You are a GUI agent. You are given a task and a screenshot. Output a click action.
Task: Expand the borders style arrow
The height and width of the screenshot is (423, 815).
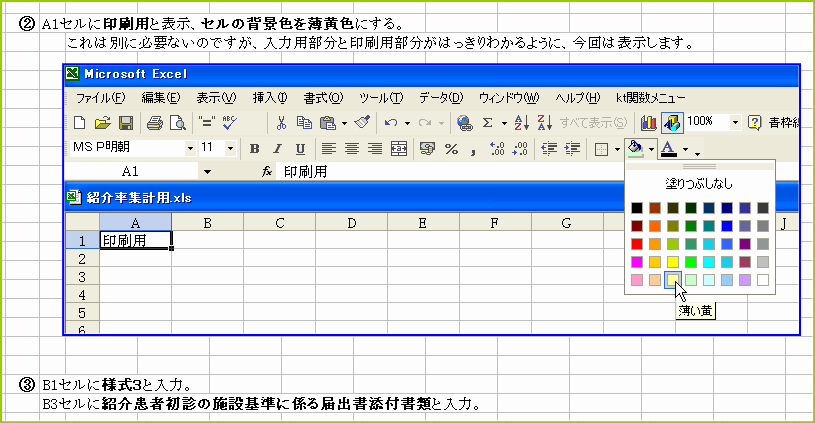coord(617,150)
